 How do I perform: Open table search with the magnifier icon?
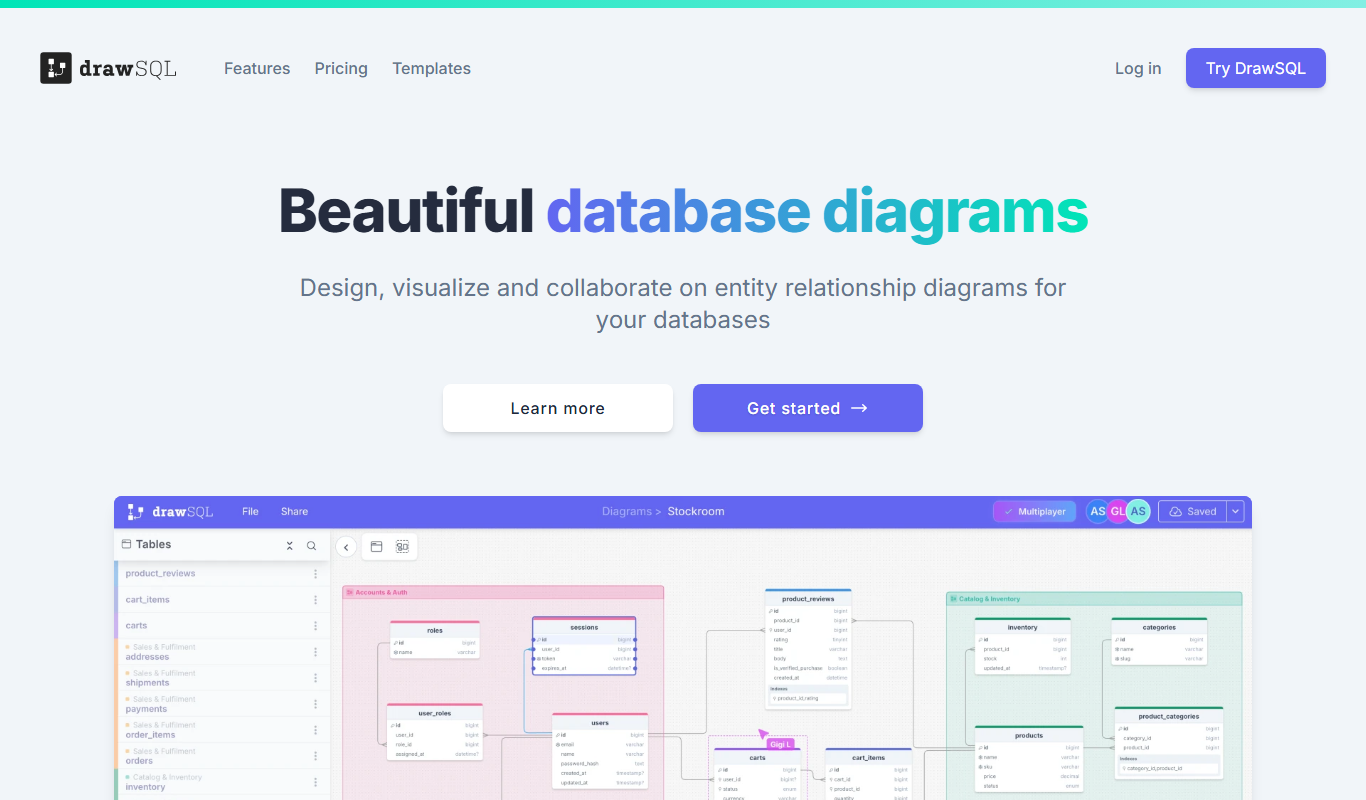(x=312, y=546)
